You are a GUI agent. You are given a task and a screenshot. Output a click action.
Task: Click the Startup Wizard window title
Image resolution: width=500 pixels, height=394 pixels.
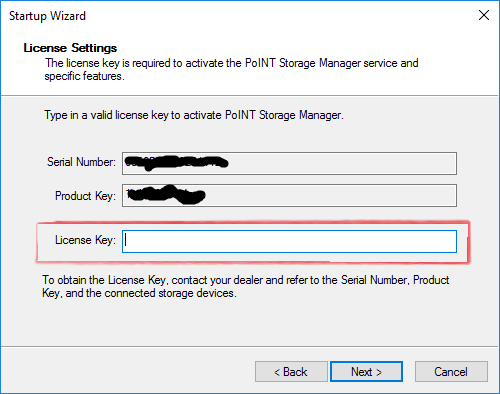(47, 16)
